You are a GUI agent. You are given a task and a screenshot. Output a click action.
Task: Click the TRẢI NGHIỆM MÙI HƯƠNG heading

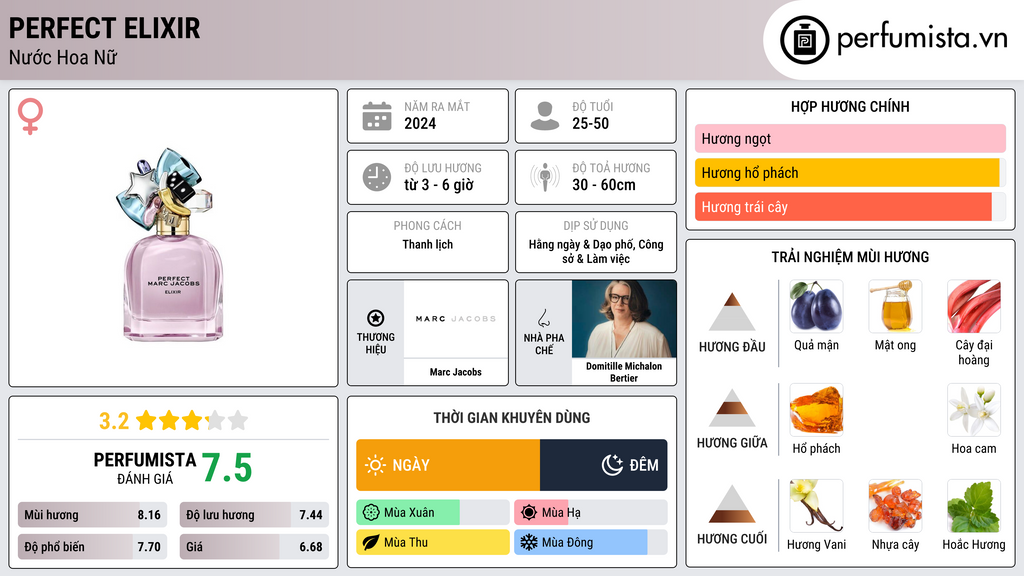[850, 257]
